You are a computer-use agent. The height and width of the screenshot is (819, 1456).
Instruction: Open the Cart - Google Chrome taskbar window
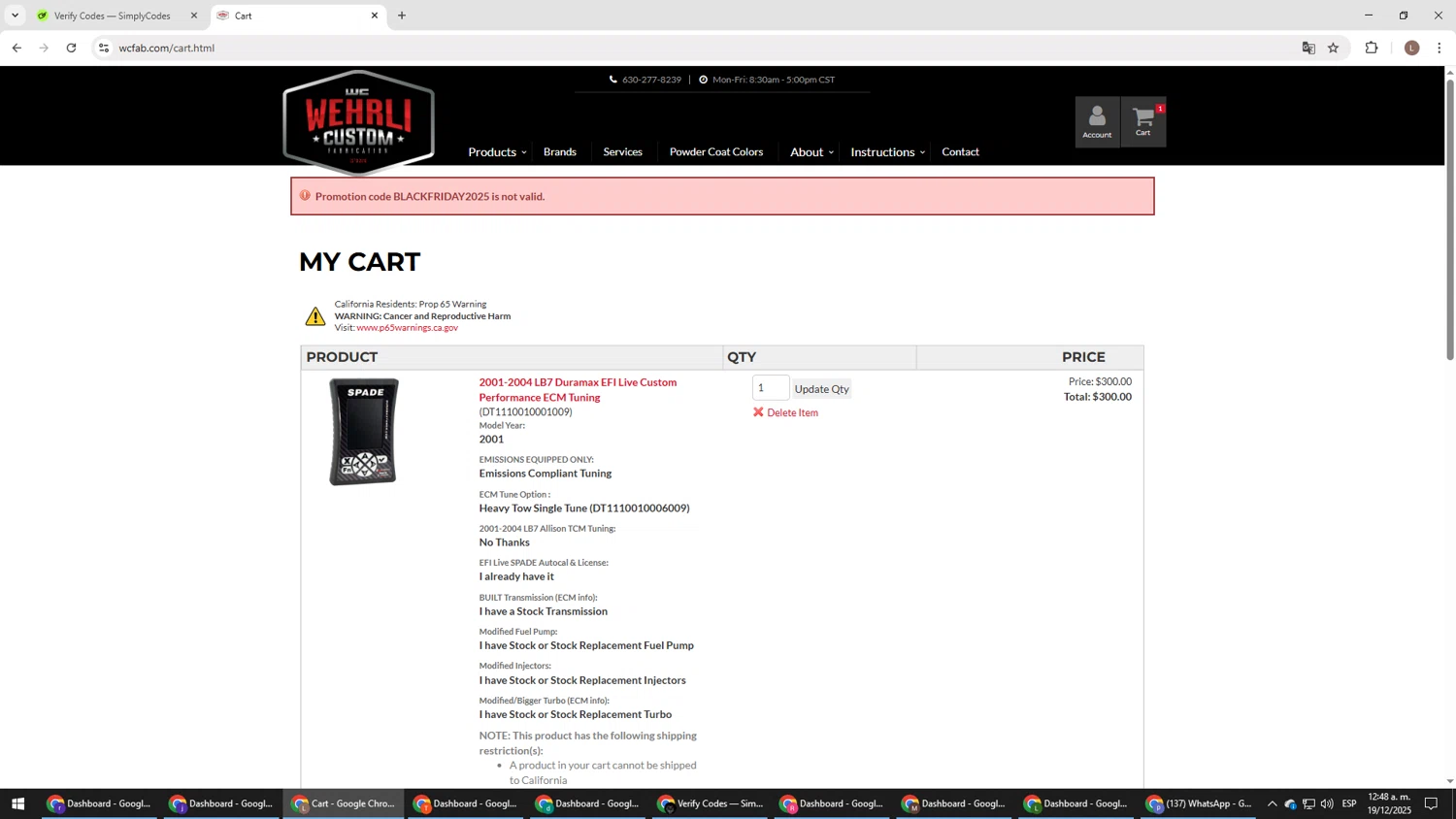coord(344,803)
